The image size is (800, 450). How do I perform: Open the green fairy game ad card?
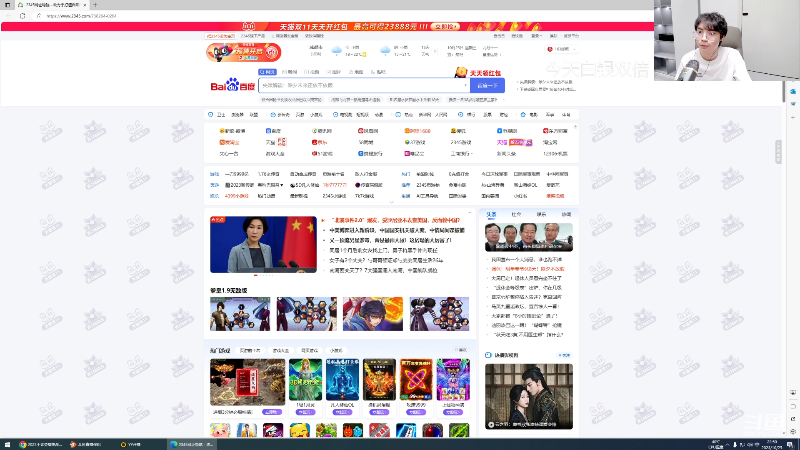pyautogui.click(x=305, y=380)
